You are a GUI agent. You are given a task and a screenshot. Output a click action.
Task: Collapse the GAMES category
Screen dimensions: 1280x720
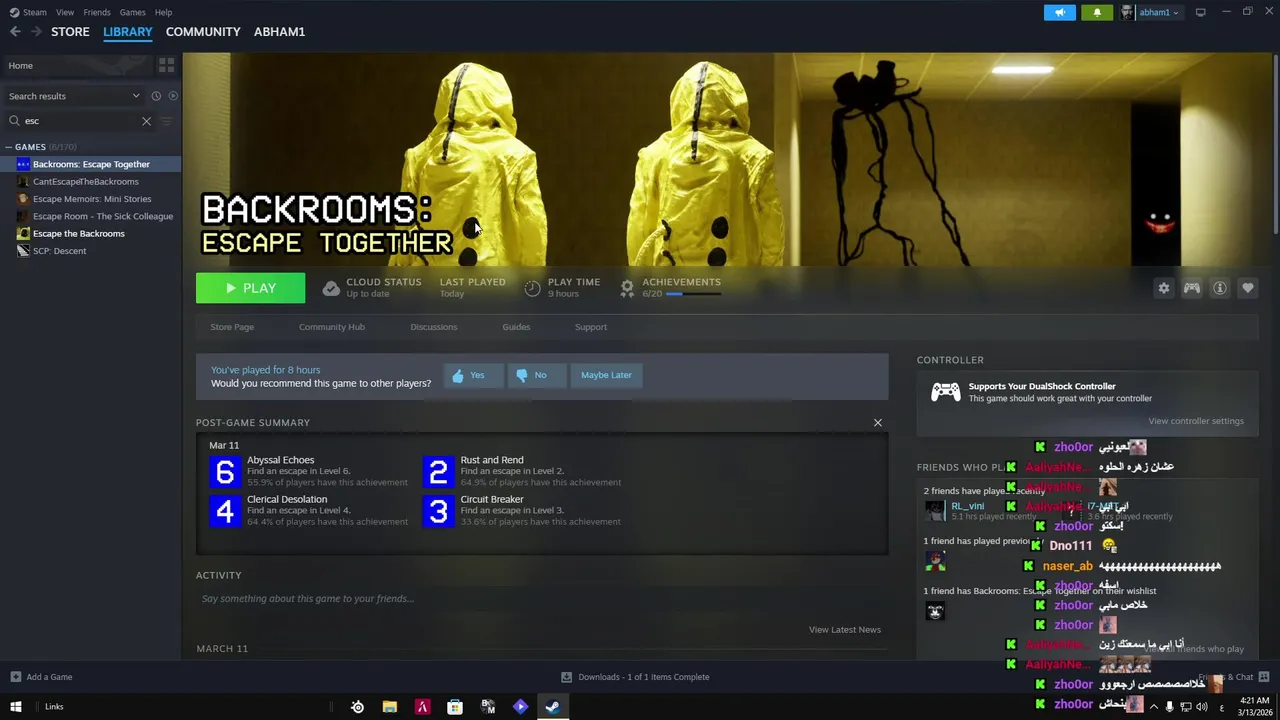click(10, 147)
